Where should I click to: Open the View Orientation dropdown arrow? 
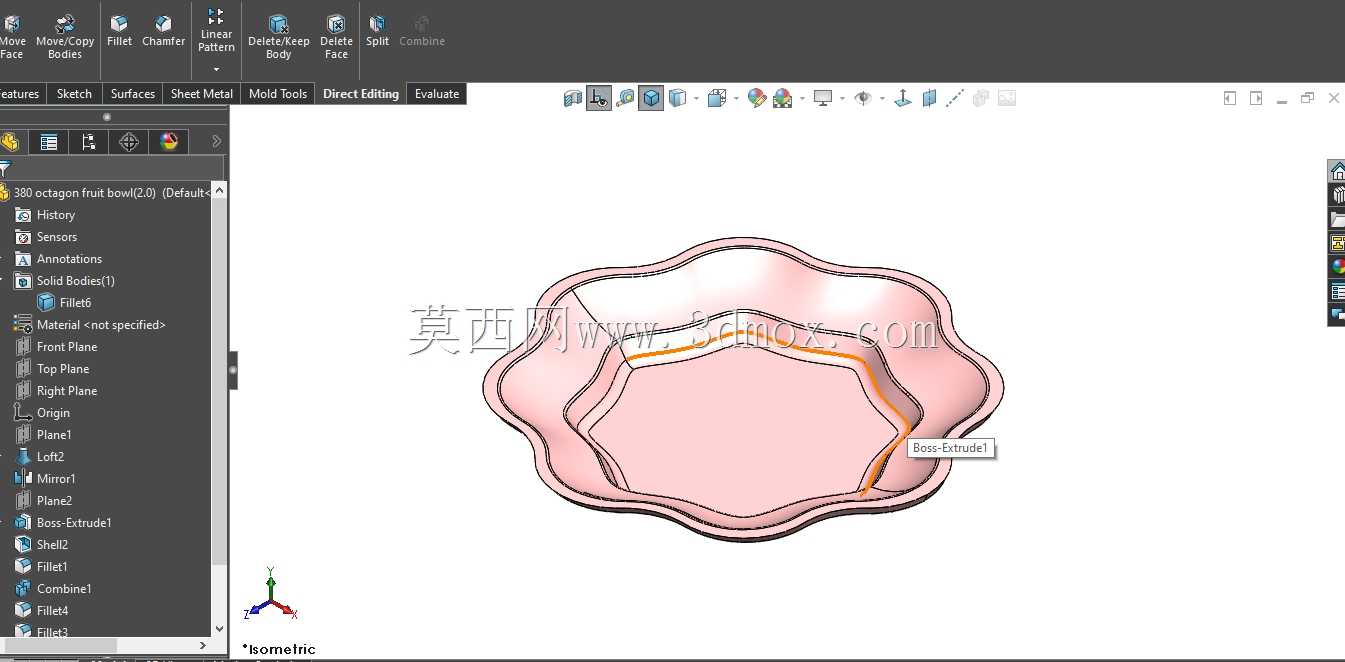[736, 98]
